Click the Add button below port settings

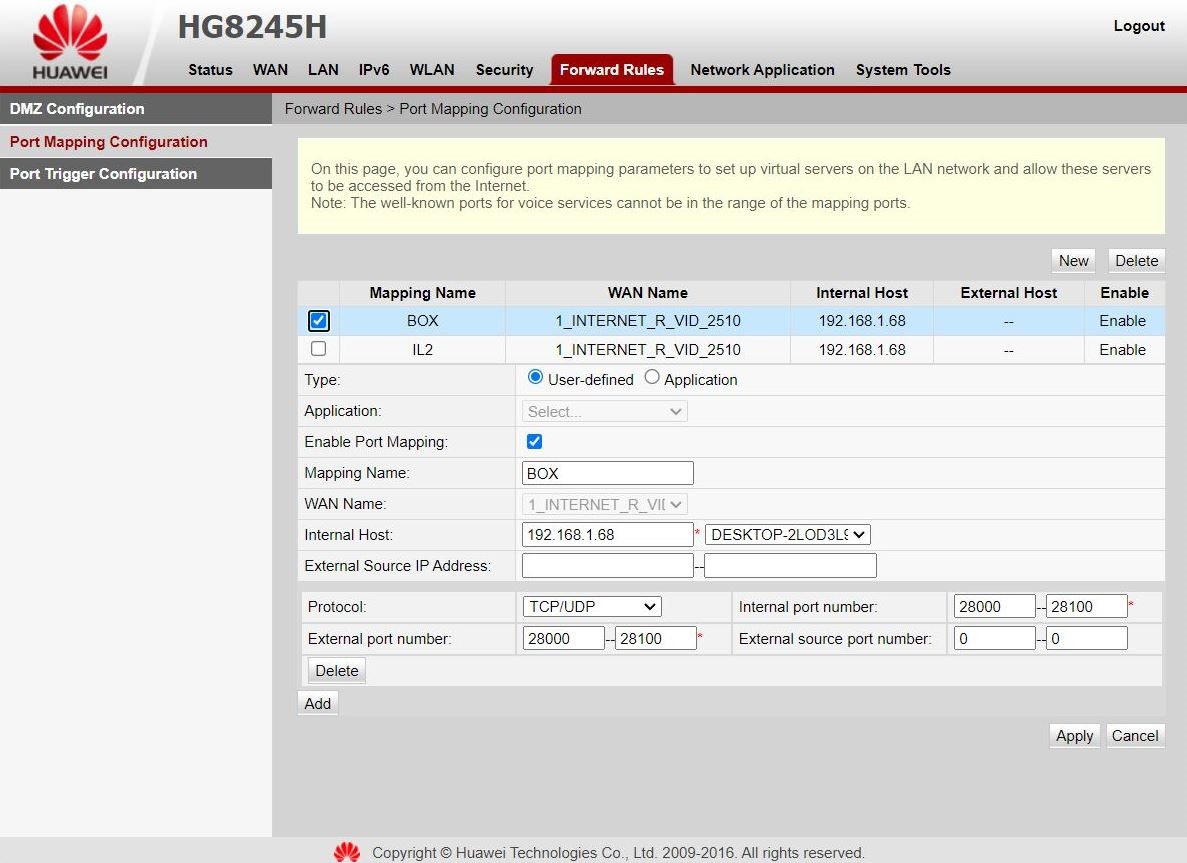pyautogui.click(x=318, y=703)
